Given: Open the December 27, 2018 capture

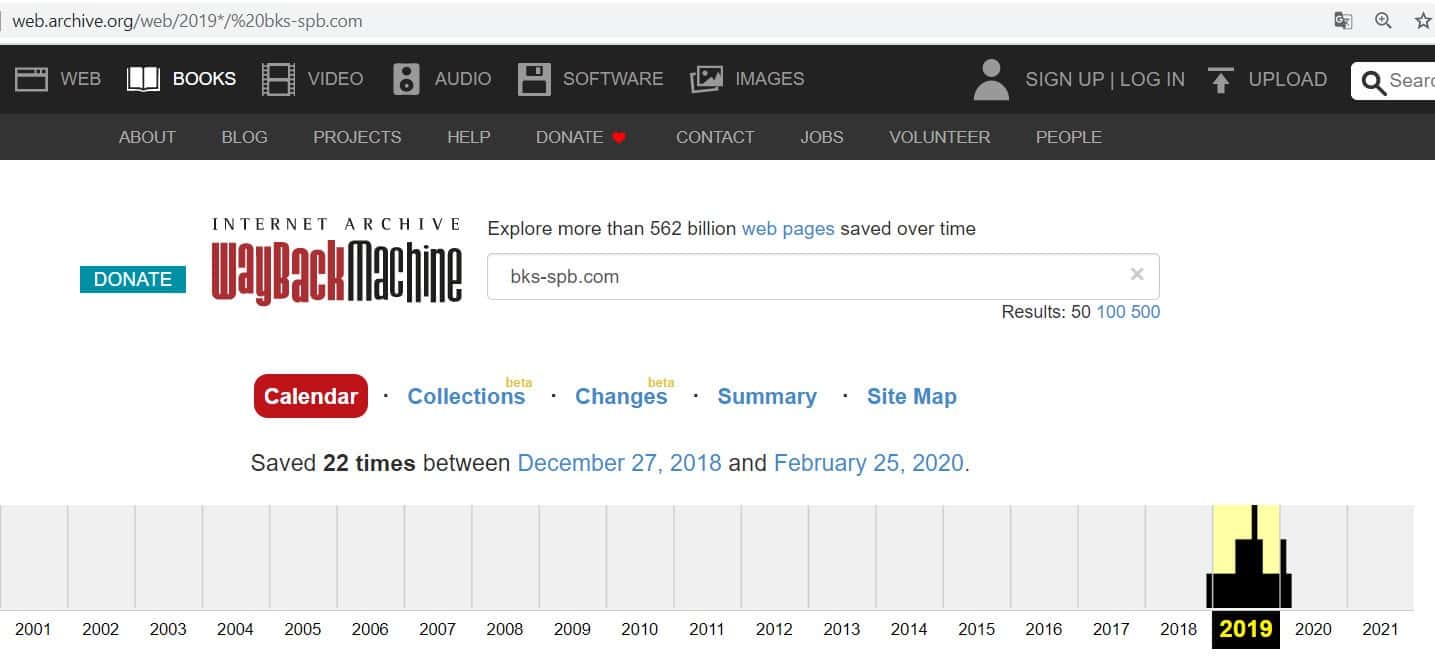Looking at the screenshot, I should click(620, 463).
